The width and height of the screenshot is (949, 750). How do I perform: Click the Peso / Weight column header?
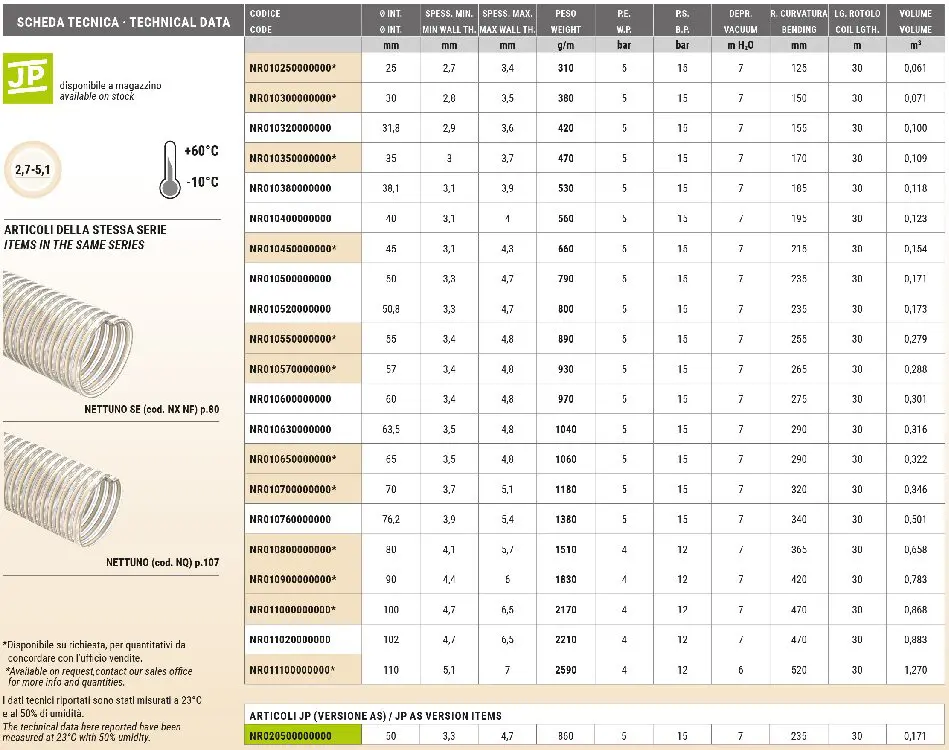click(x=565, y=21)
